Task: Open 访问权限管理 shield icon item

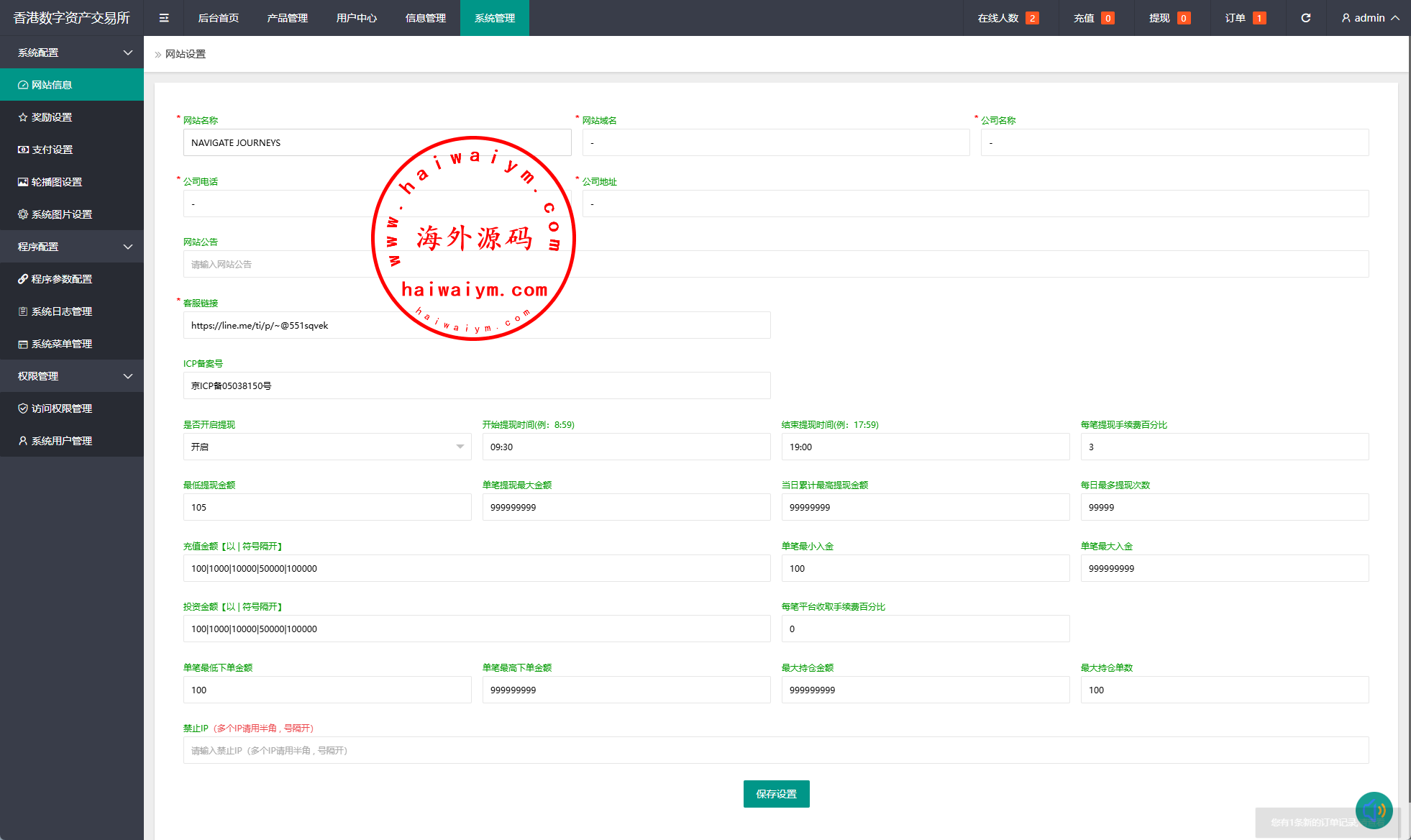Action: (61, 408)
